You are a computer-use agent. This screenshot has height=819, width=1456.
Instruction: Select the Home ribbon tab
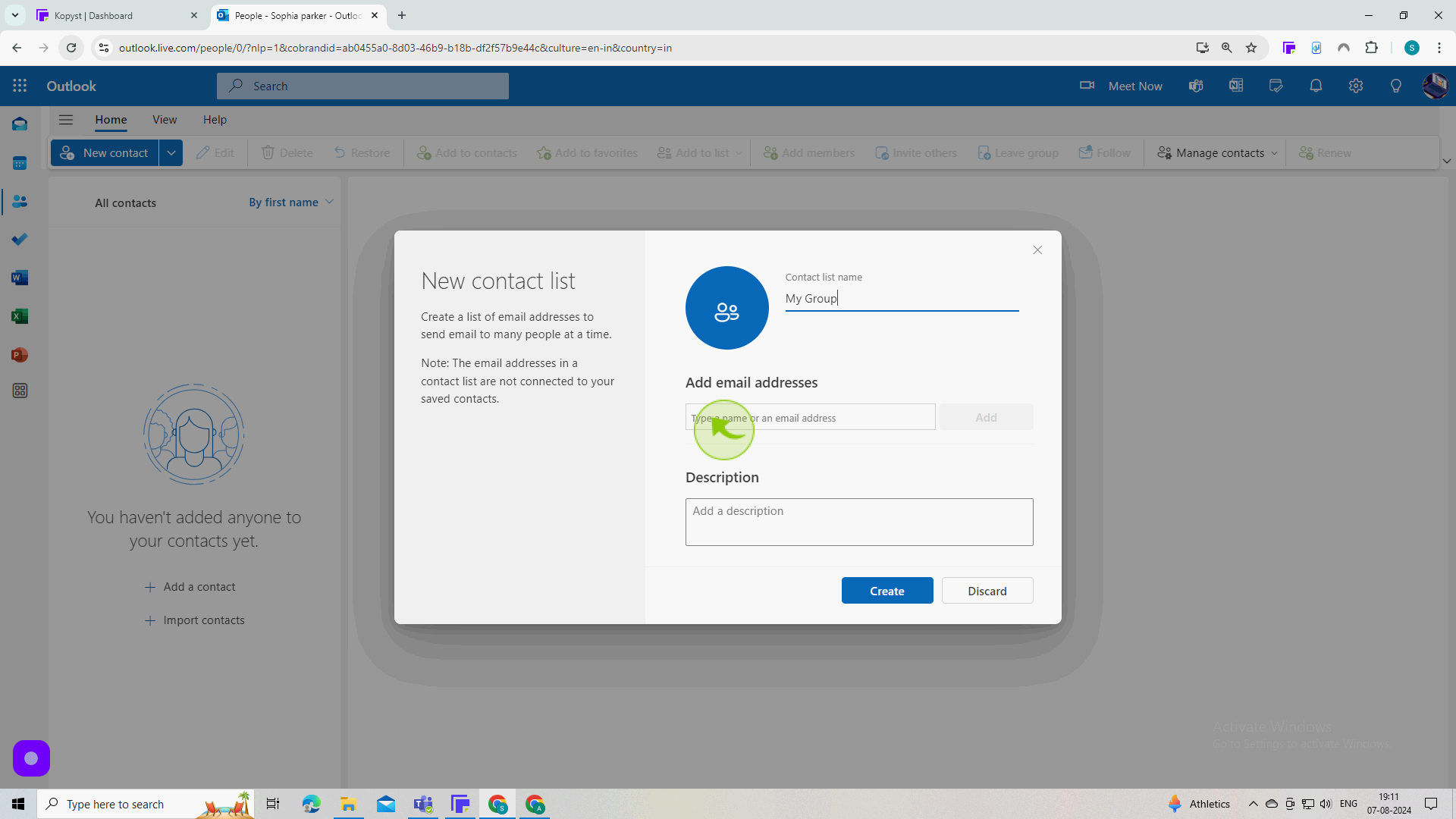tap(109, 119)
